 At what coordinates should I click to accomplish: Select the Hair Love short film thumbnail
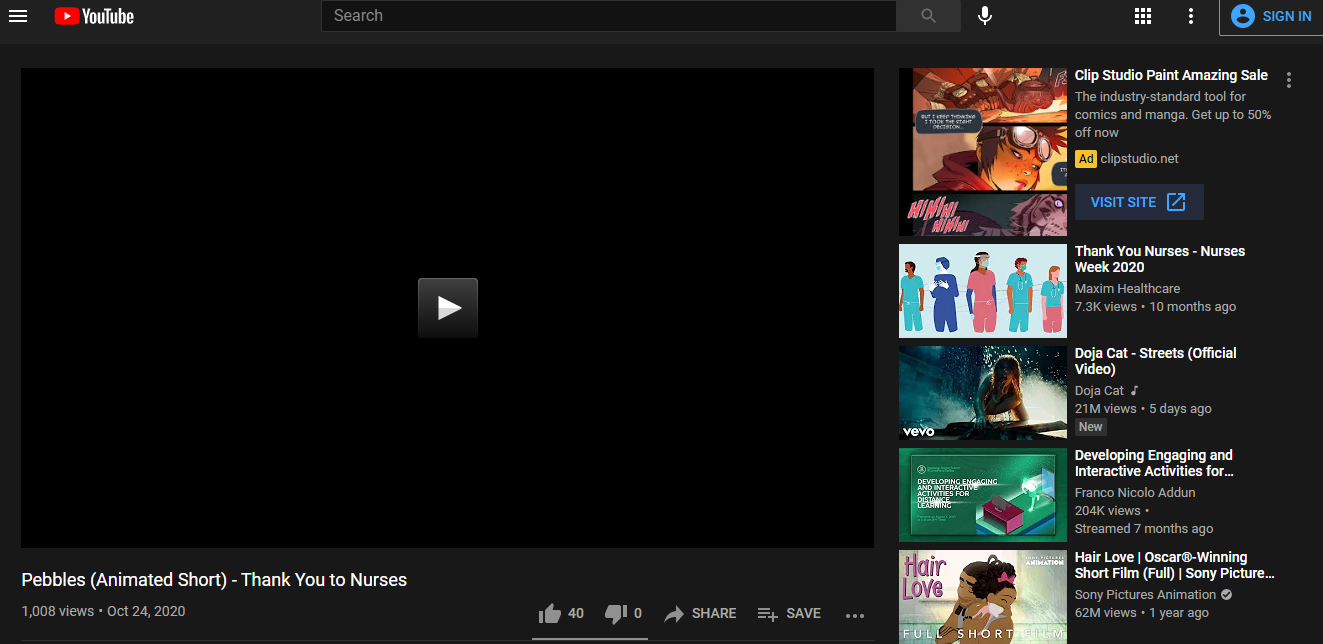tap(982, 596)
